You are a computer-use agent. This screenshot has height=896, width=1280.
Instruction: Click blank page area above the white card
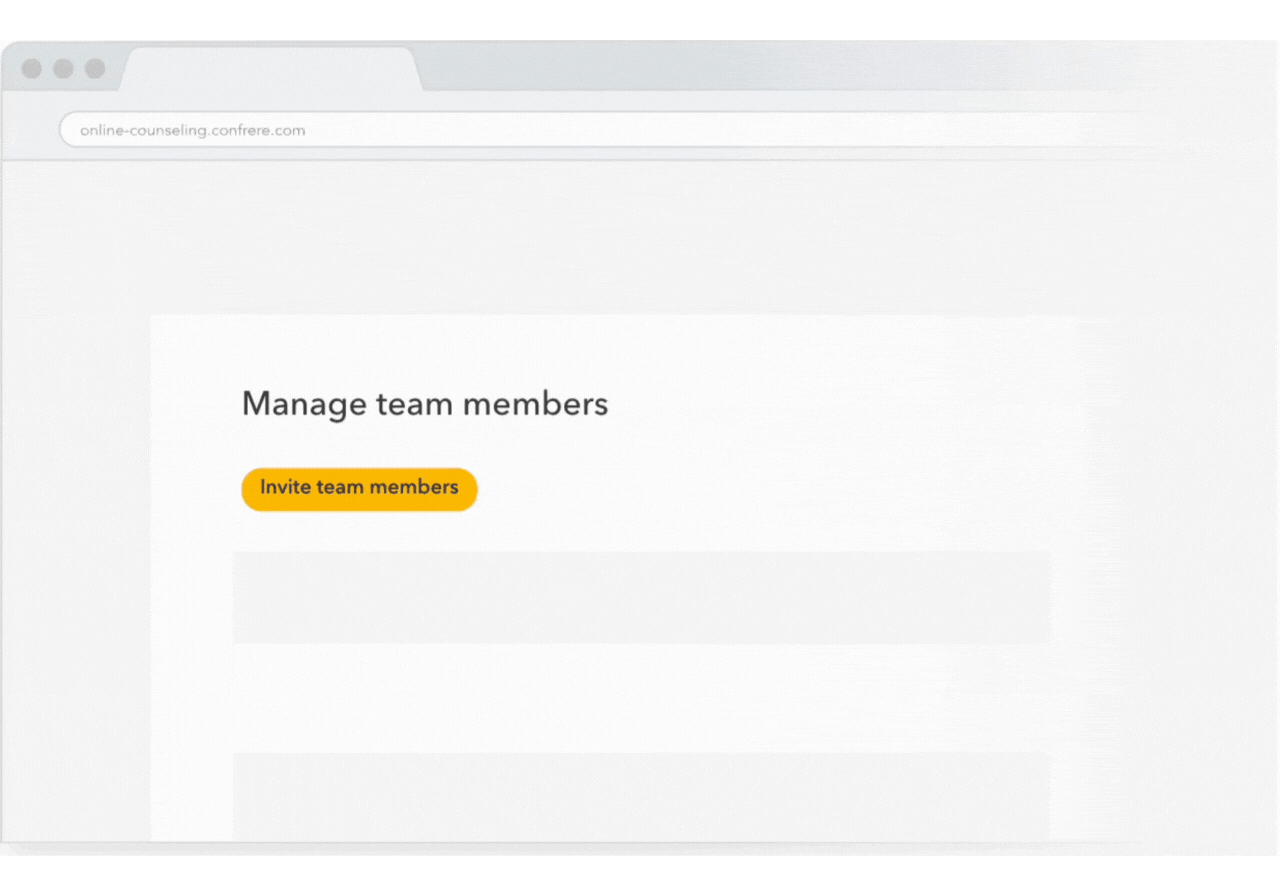tap(640, 240)
